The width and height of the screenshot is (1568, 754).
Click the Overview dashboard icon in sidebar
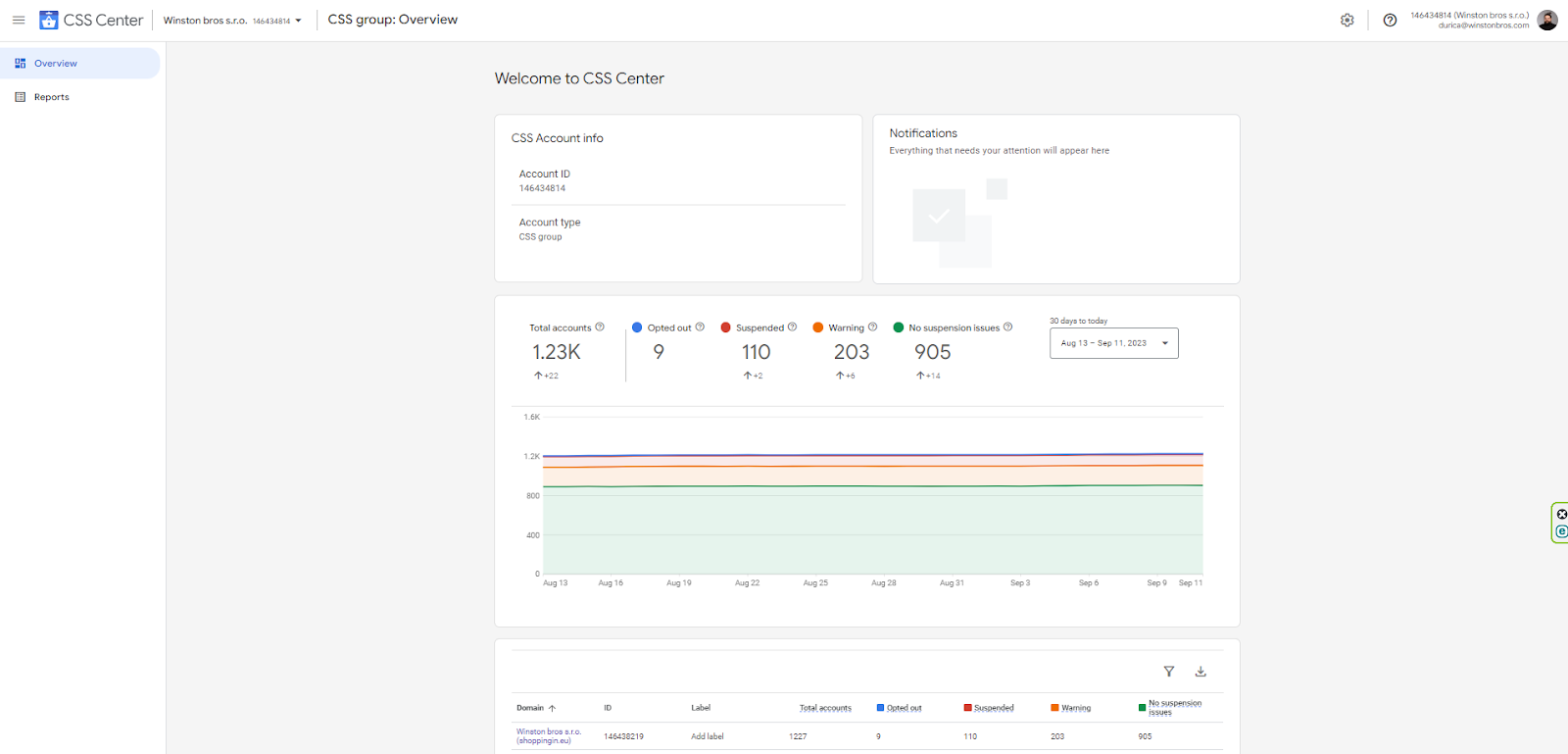(21, 63)
